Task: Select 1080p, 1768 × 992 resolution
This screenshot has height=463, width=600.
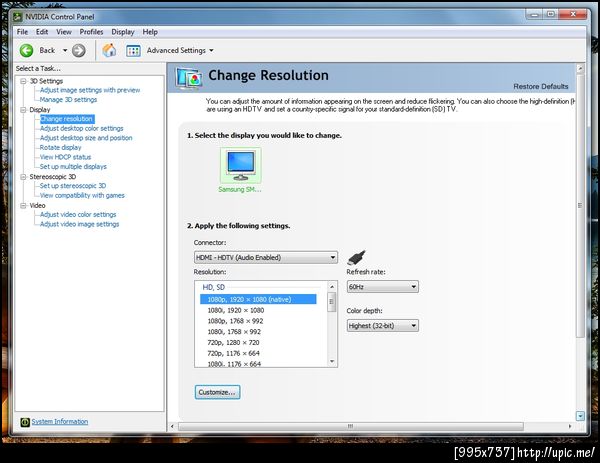Action: (x=235, y=321)
